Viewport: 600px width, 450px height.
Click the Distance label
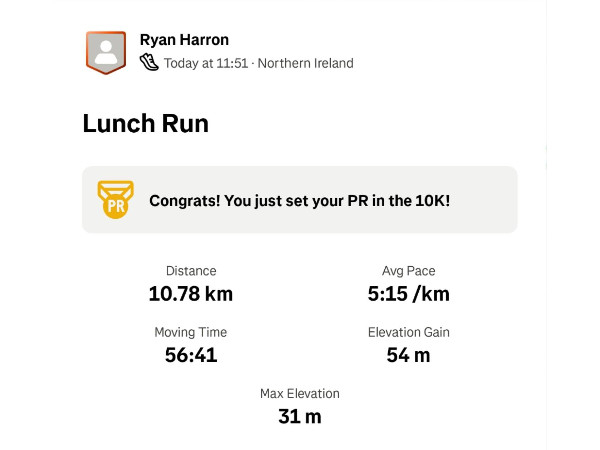pyautogui.click(x=190, y=271)
